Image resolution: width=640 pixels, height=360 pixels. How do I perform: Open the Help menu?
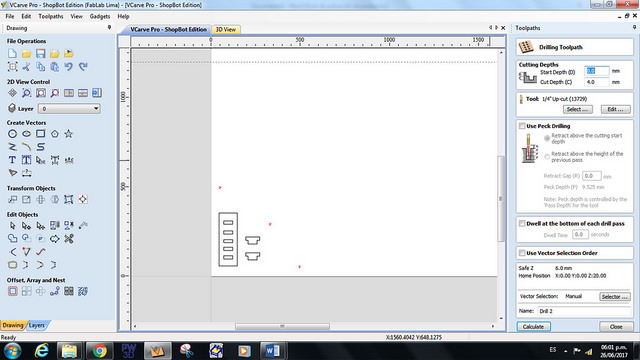pos(123,16)
